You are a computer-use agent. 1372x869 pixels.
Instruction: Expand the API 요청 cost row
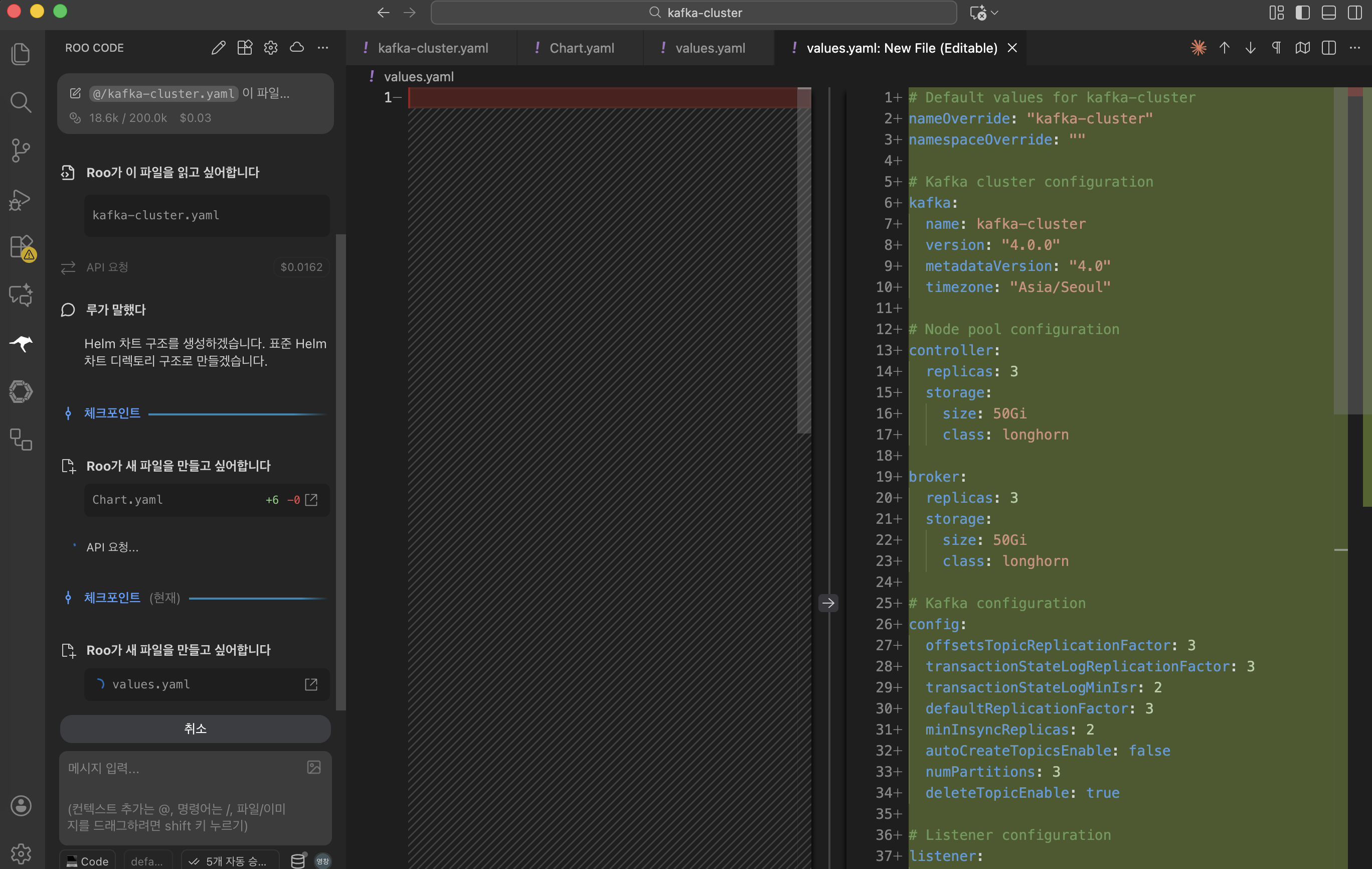(194, 267)
